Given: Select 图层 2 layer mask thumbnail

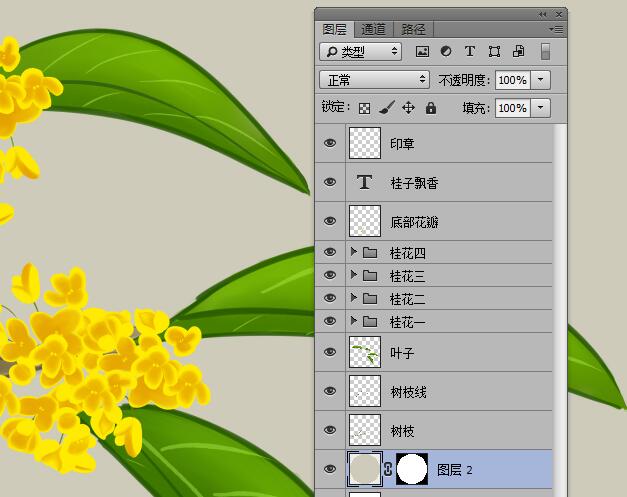Looking at the screenshot, I should coord(412,469).
